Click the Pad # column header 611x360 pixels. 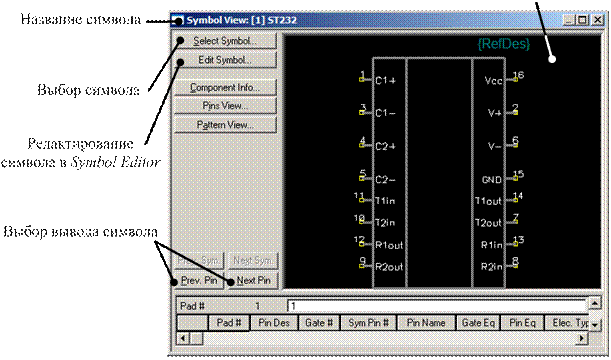click(x=229, y=323)
